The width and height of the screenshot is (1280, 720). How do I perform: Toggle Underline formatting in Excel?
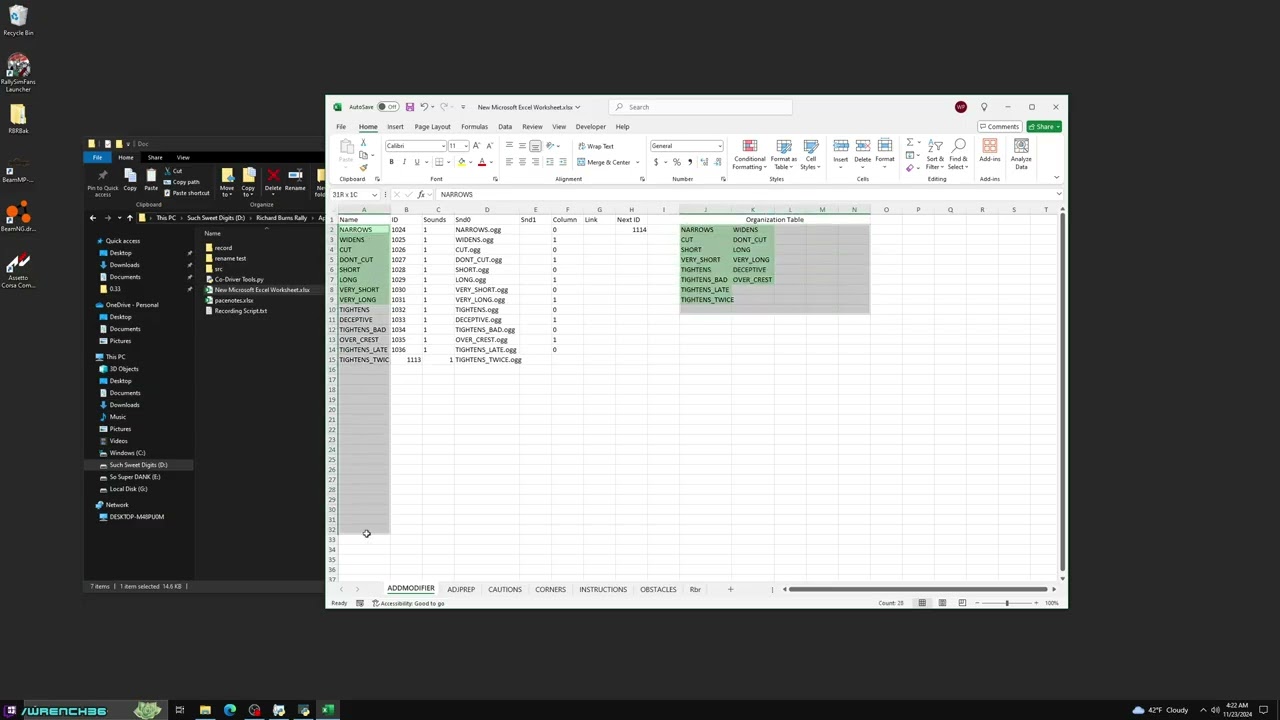click(x=417, y=162)
